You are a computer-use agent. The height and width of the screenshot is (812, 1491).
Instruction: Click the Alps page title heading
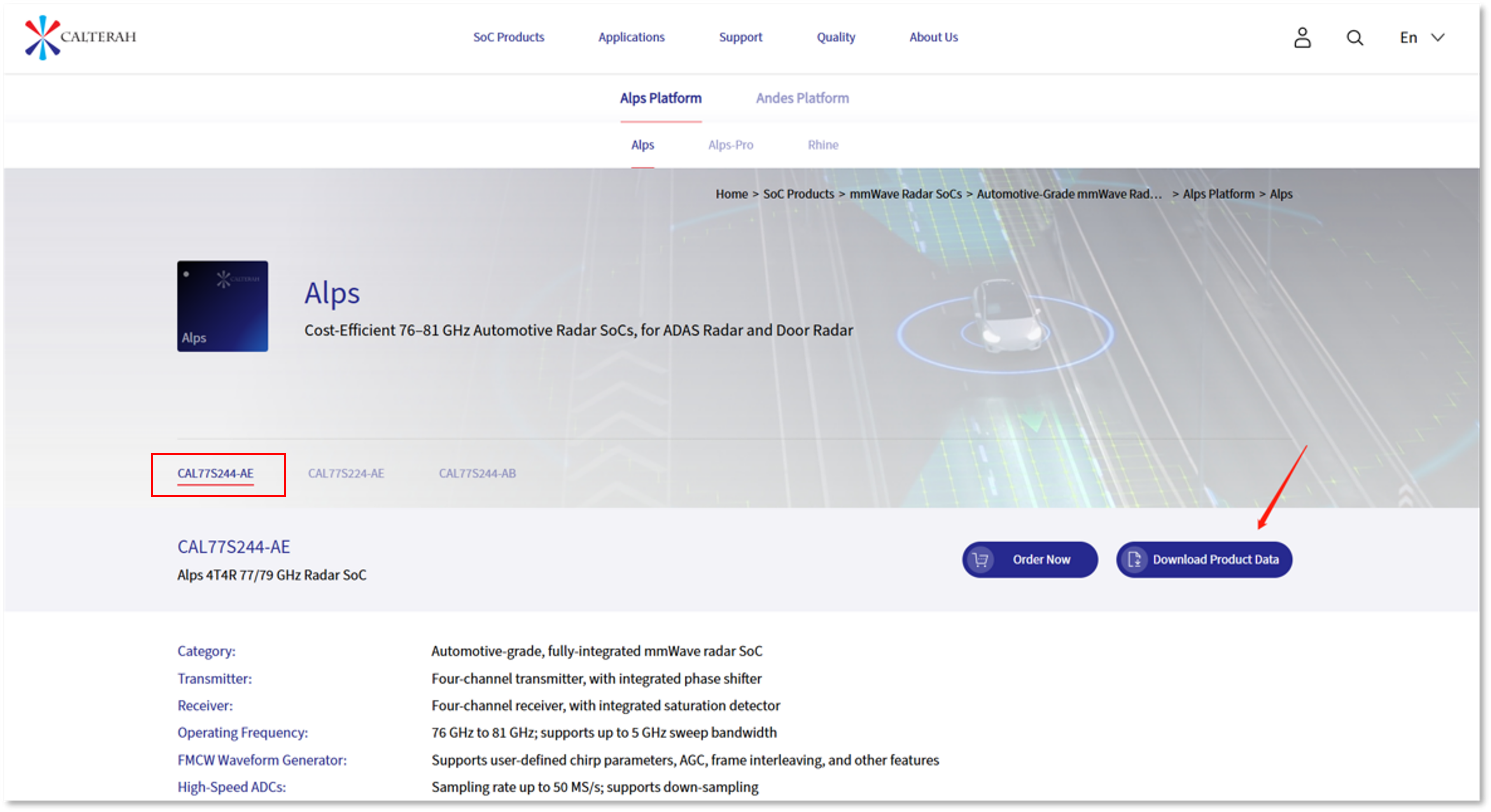[x=331, y=293]
